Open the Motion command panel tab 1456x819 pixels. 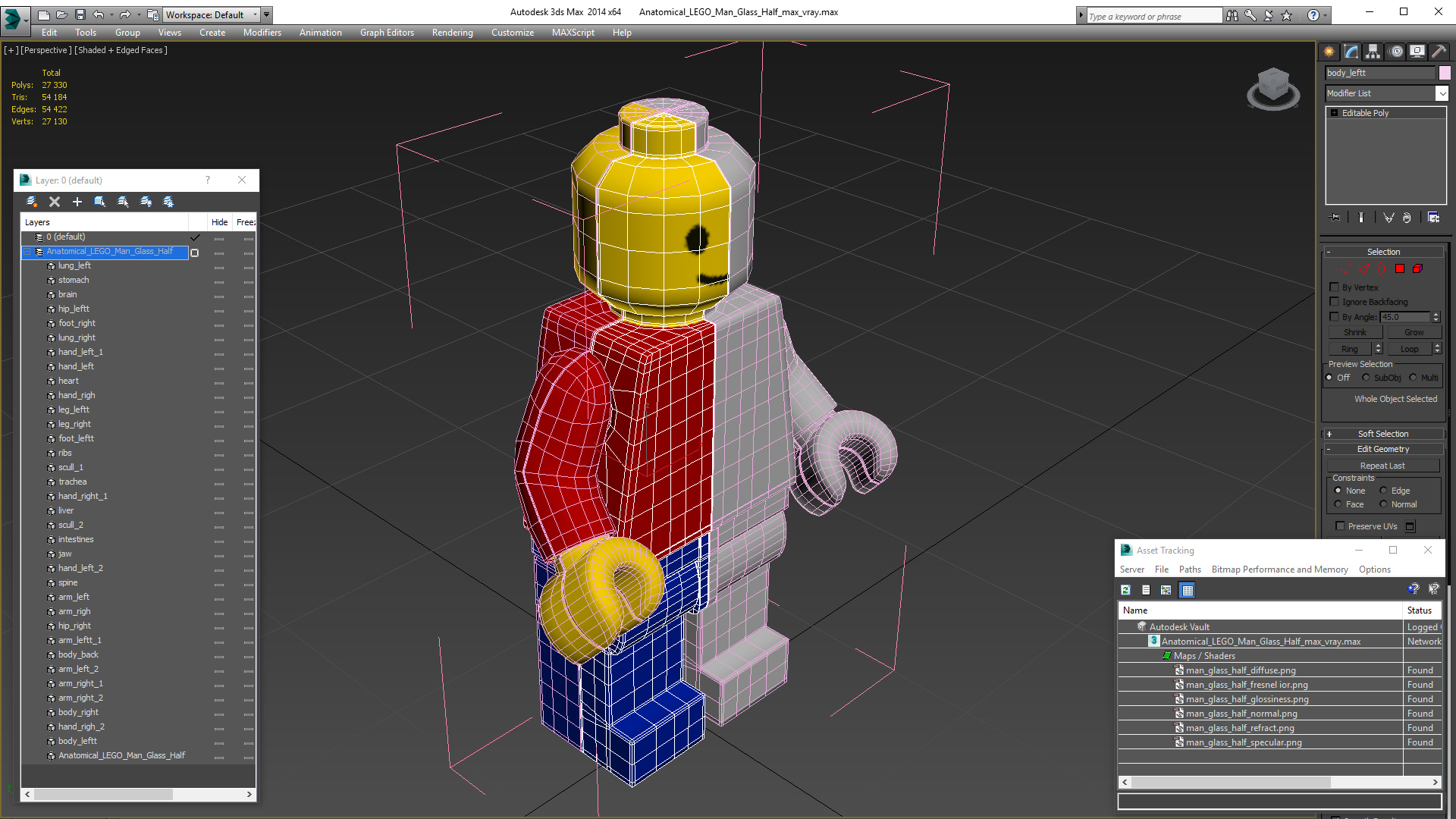click(x=1396, y=52)
